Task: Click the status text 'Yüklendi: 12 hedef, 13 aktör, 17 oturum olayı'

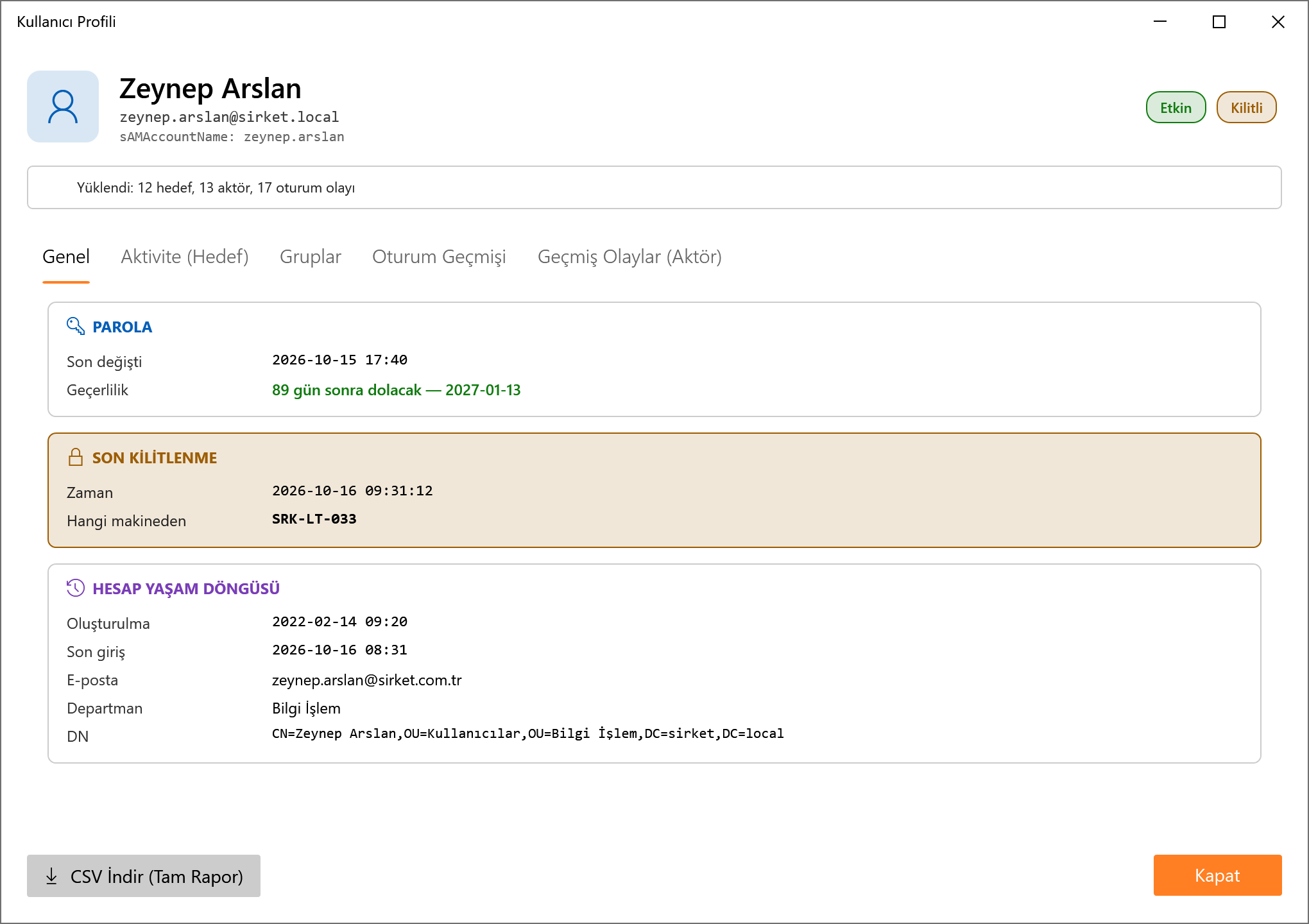Action: (216, 187)
